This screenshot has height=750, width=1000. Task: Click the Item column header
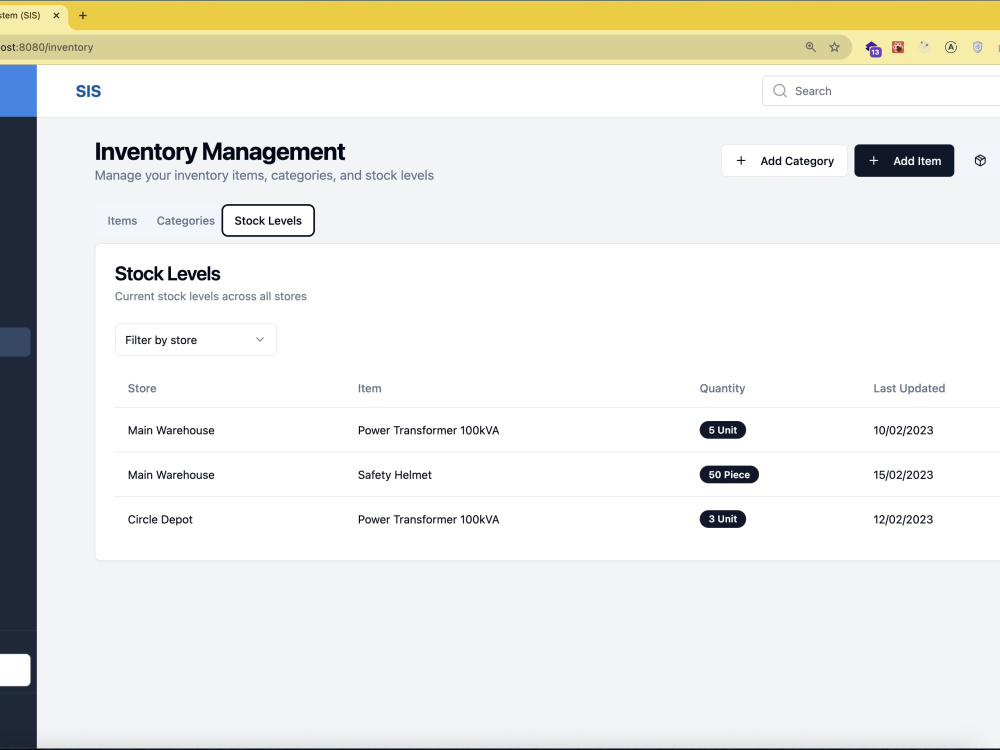(x=369, y=388)
